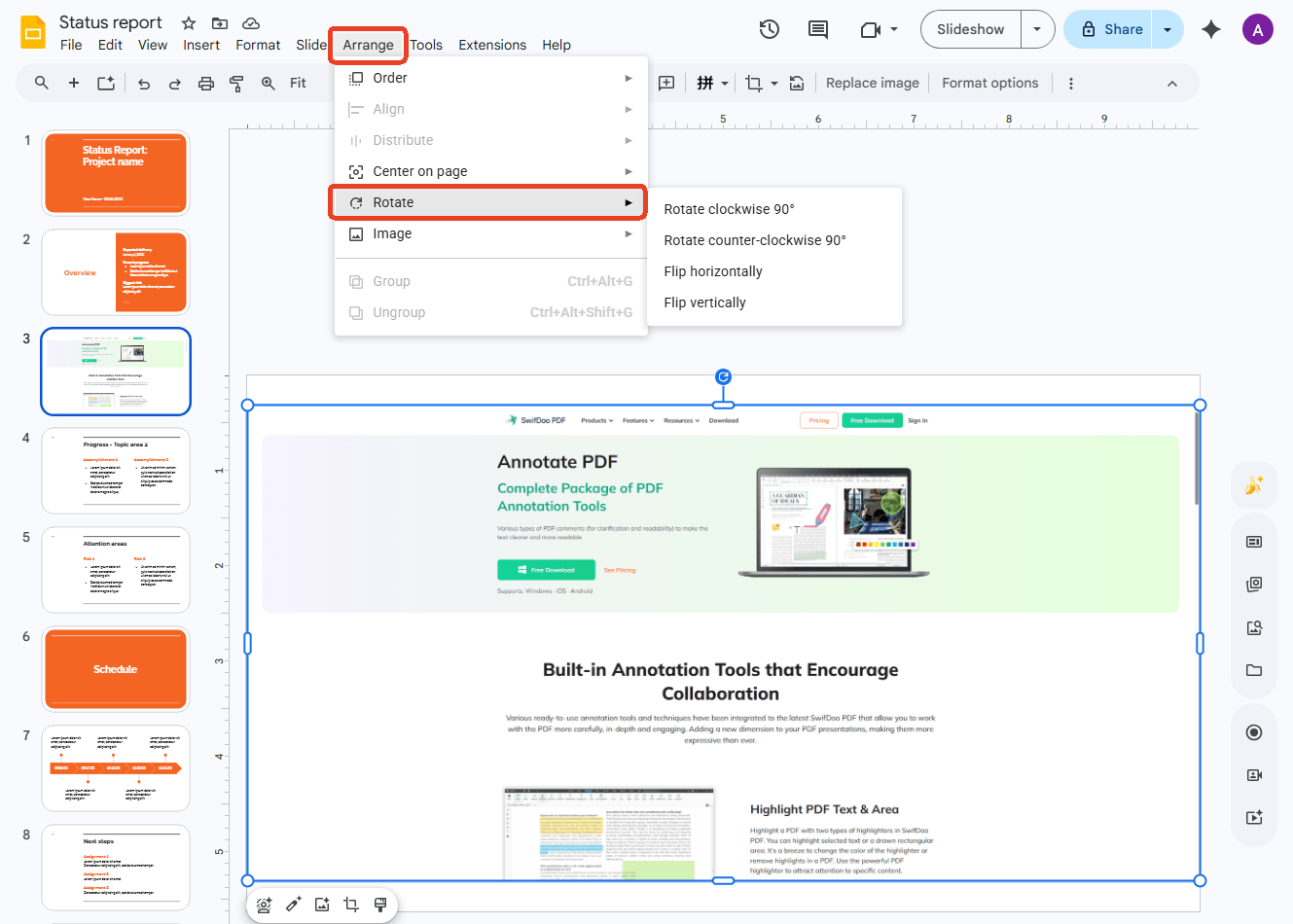This screenshot has height=924, width=1293.
Task: Select slide 7 timeline thumbnail
Action: (116, 768)
